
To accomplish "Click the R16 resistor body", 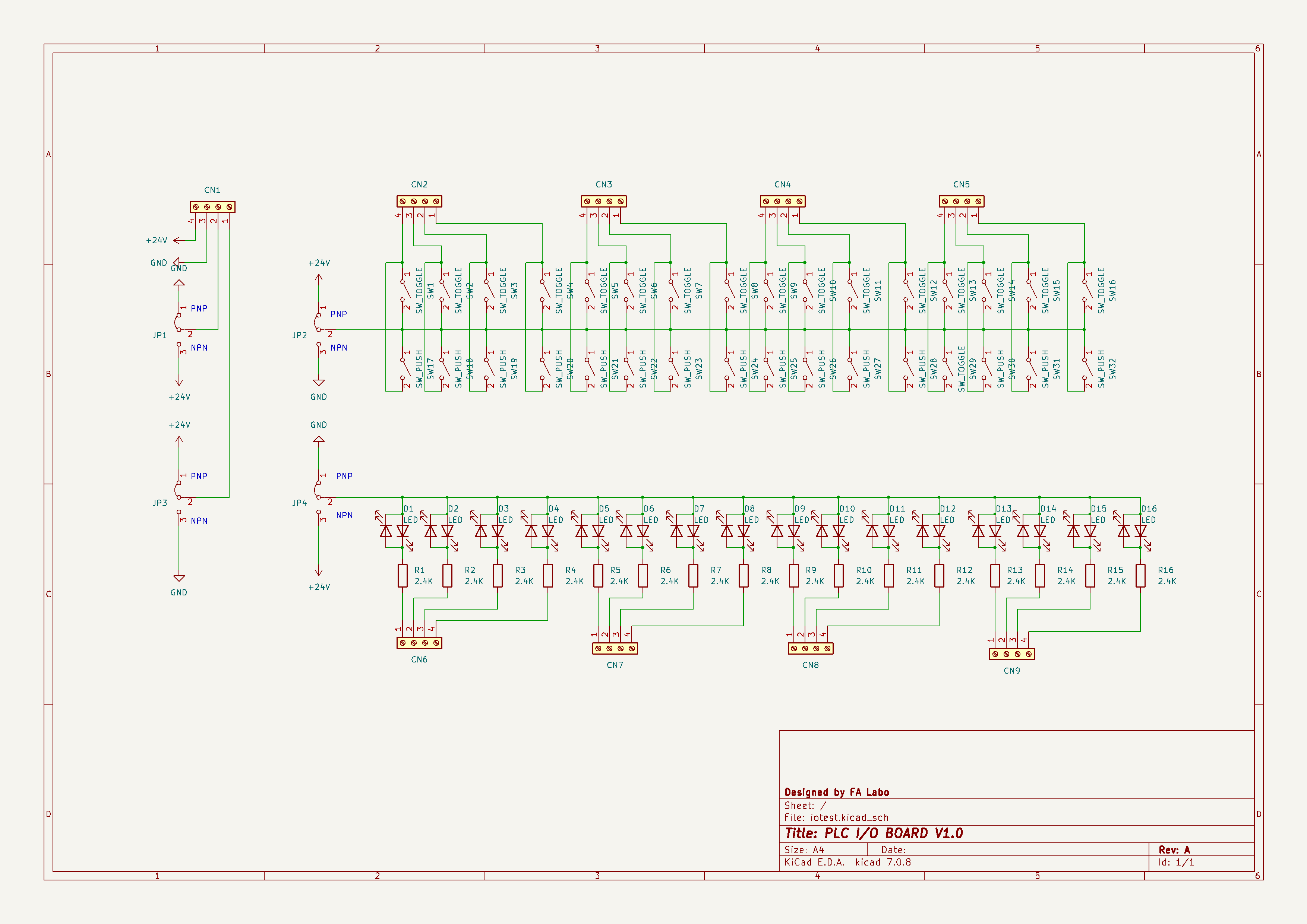I will [1140, 576].
